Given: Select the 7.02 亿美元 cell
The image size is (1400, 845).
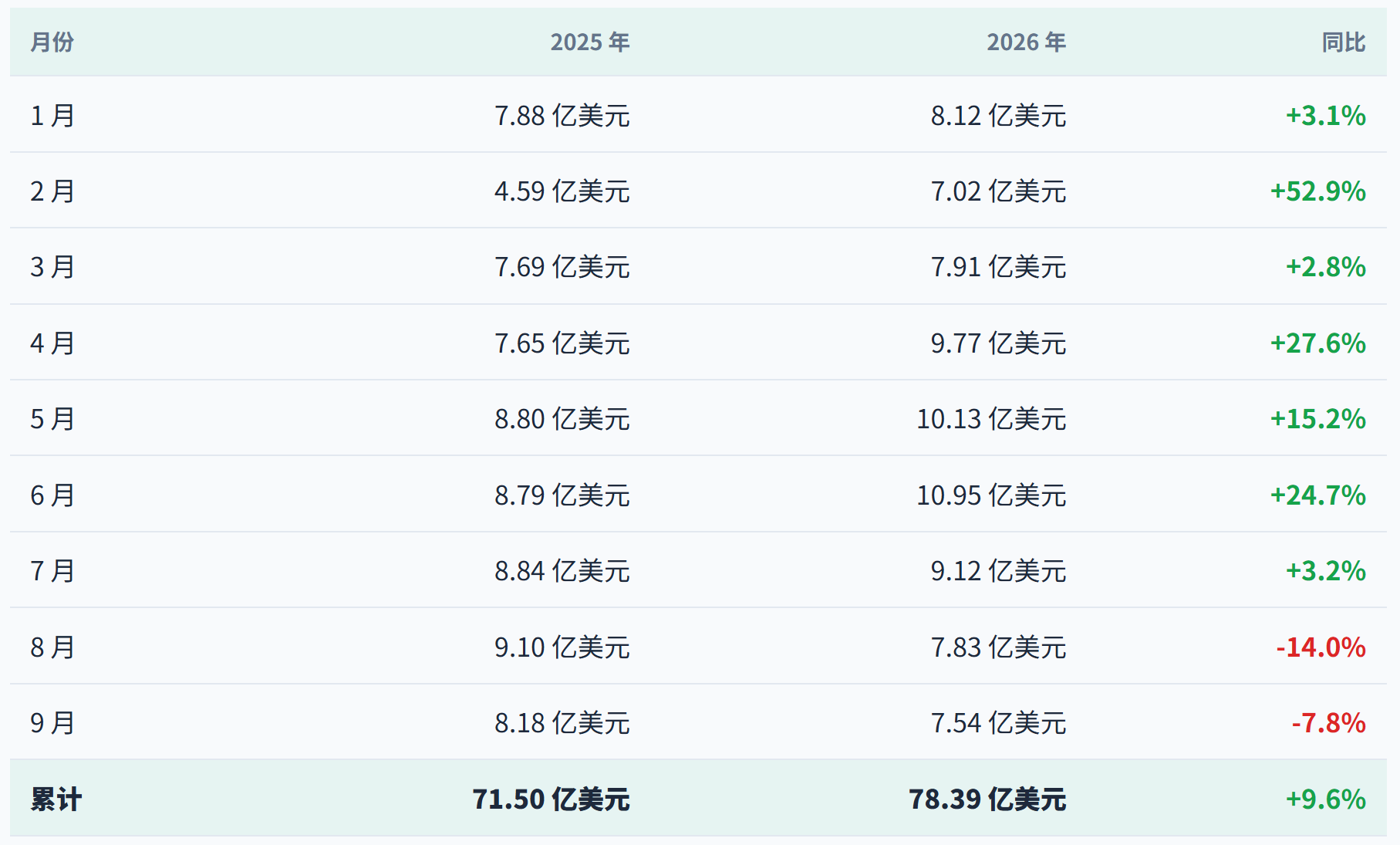Looking at the screenshot, I should 999,191.
